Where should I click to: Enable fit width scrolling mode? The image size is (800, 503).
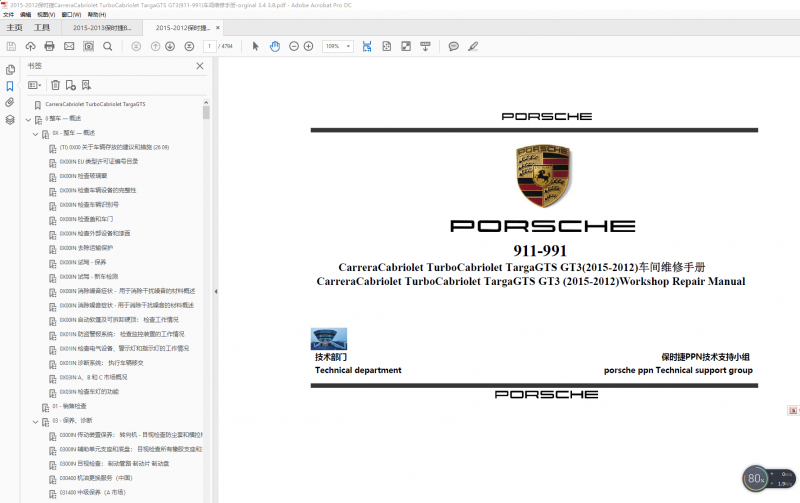367,46
